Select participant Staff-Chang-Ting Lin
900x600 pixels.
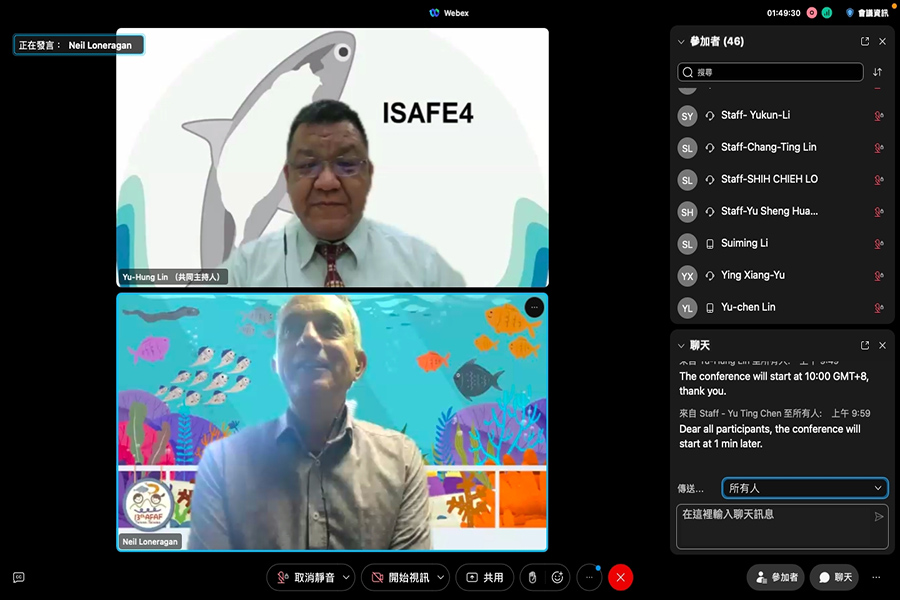click(x=781, y=148)
